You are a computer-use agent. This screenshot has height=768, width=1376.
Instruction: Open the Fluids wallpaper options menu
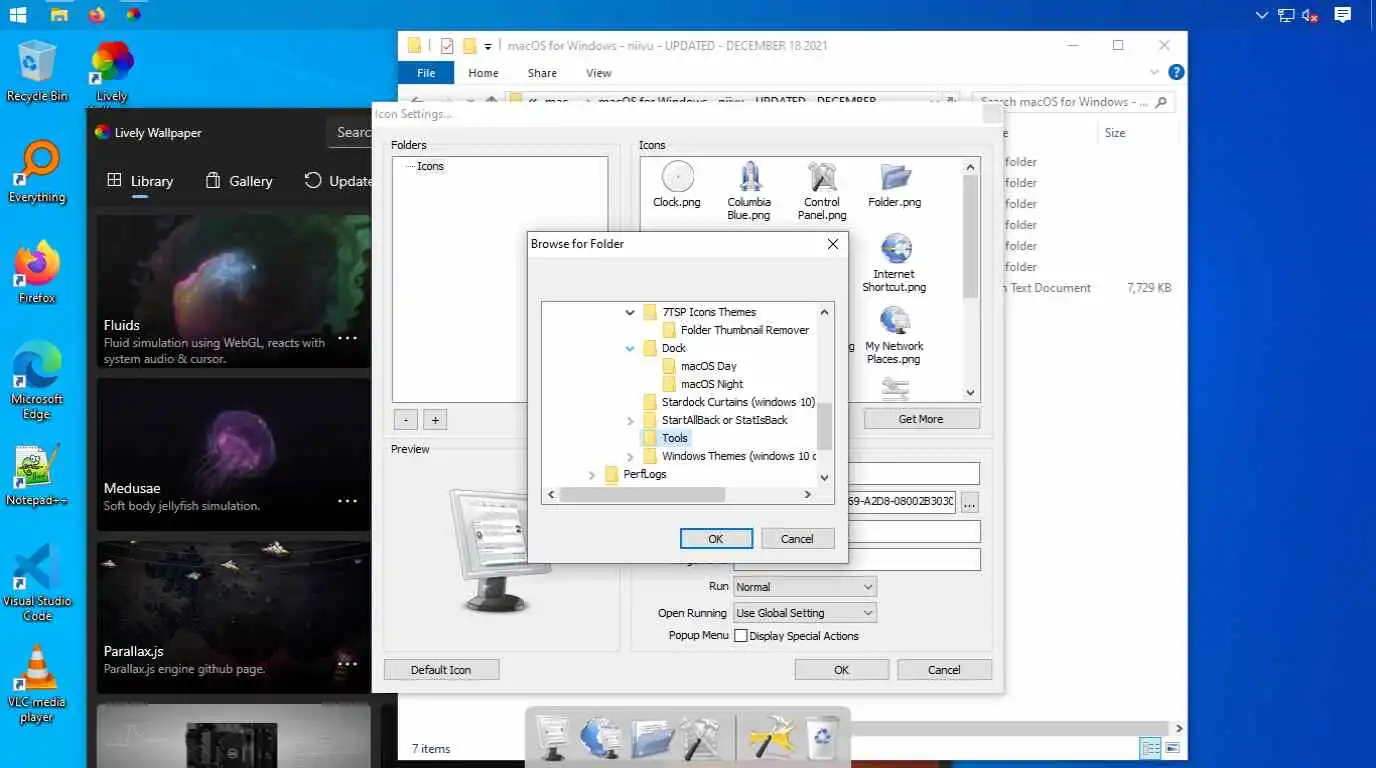(x=347, y=338)
